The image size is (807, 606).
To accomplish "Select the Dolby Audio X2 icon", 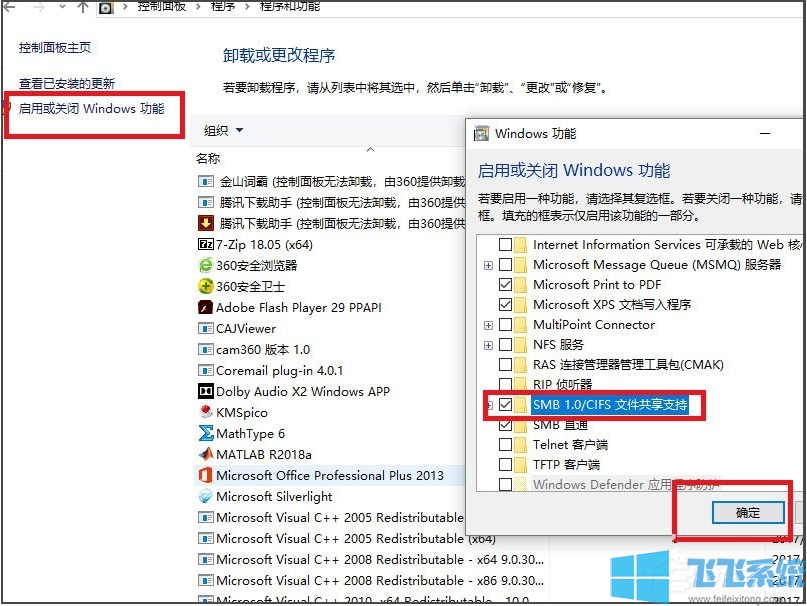I will 208,391.
